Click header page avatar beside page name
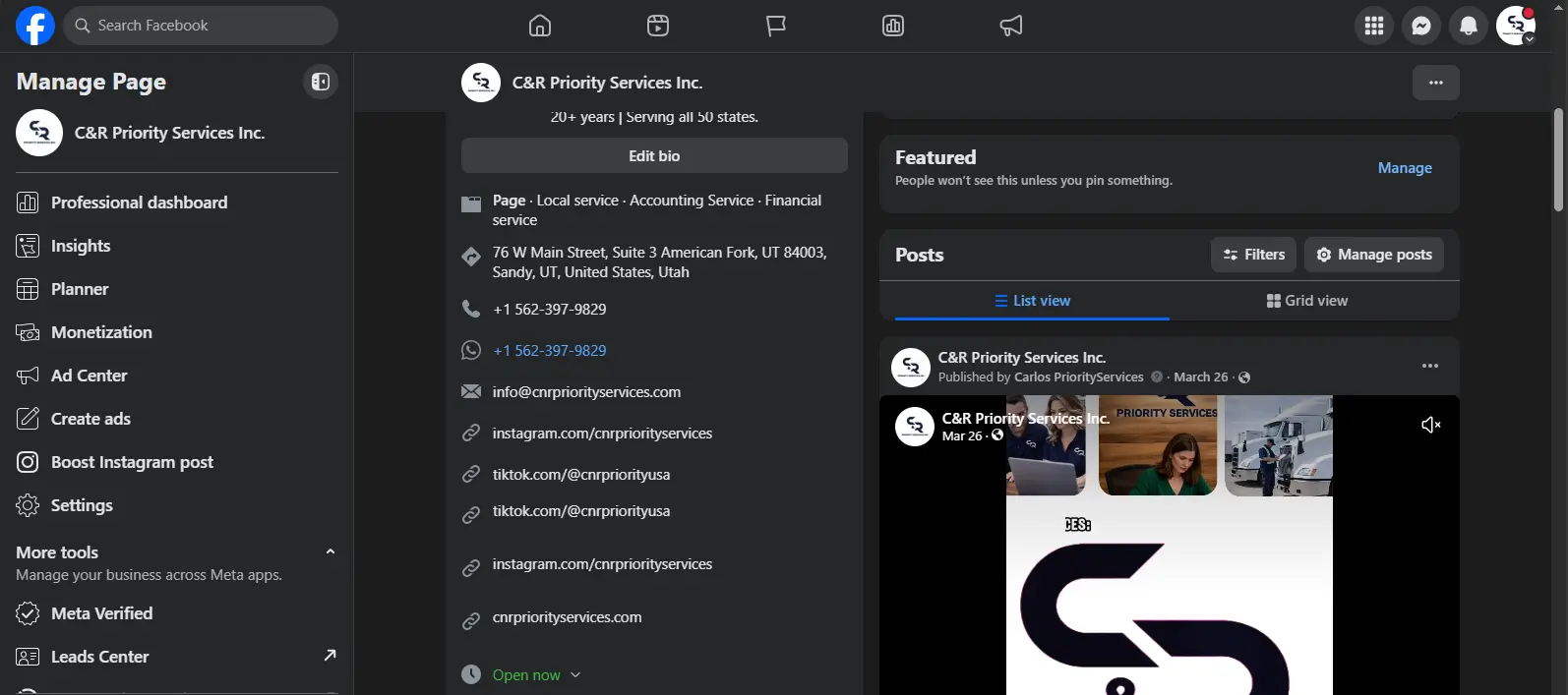The image size is (1568, 695). tap(481, 83)
